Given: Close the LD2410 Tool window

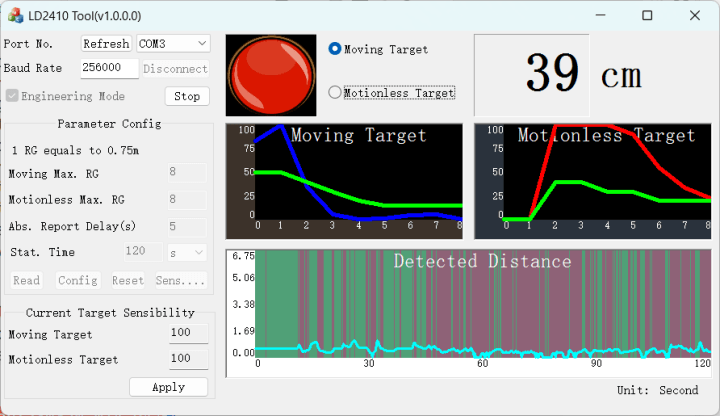Looking at the screenshot, I should pyautogui.click(x=695, y=15).
